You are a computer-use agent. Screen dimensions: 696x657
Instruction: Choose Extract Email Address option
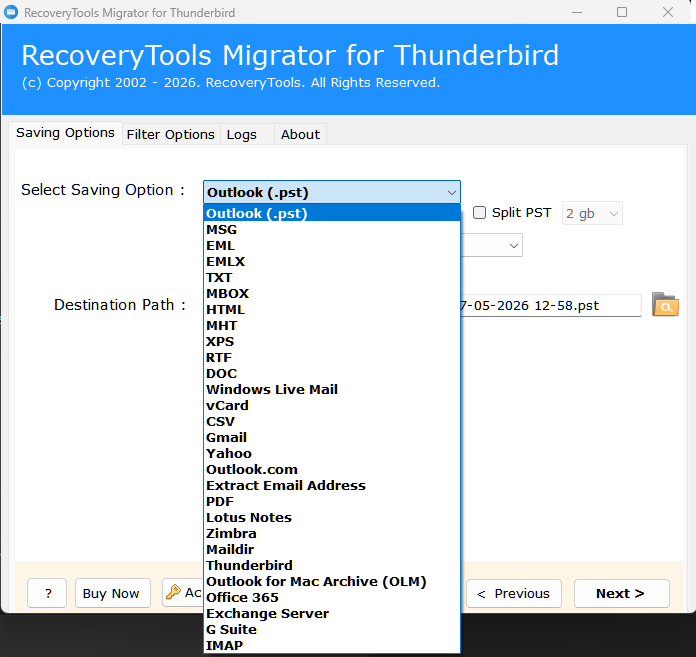click(332, 485)
